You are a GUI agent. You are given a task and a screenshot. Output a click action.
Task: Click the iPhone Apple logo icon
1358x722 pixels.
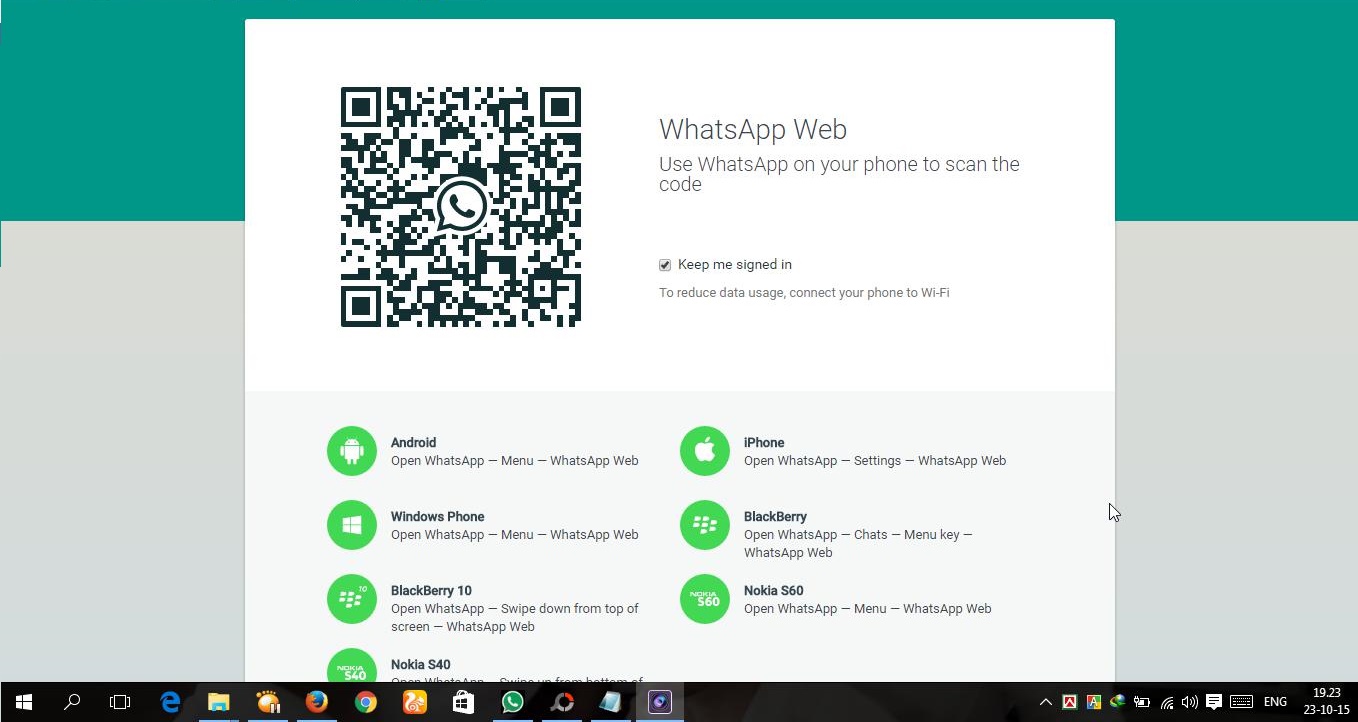pyautogui.click(x=705, y=451)
